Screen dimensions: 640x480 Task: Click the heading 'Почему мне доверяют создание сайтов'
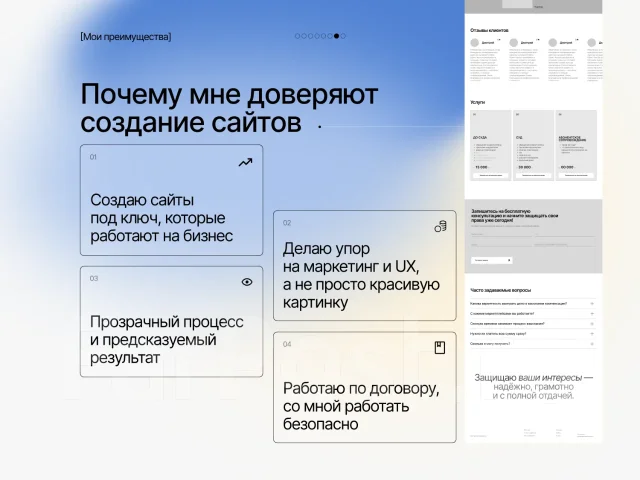[x=229, y=108]
